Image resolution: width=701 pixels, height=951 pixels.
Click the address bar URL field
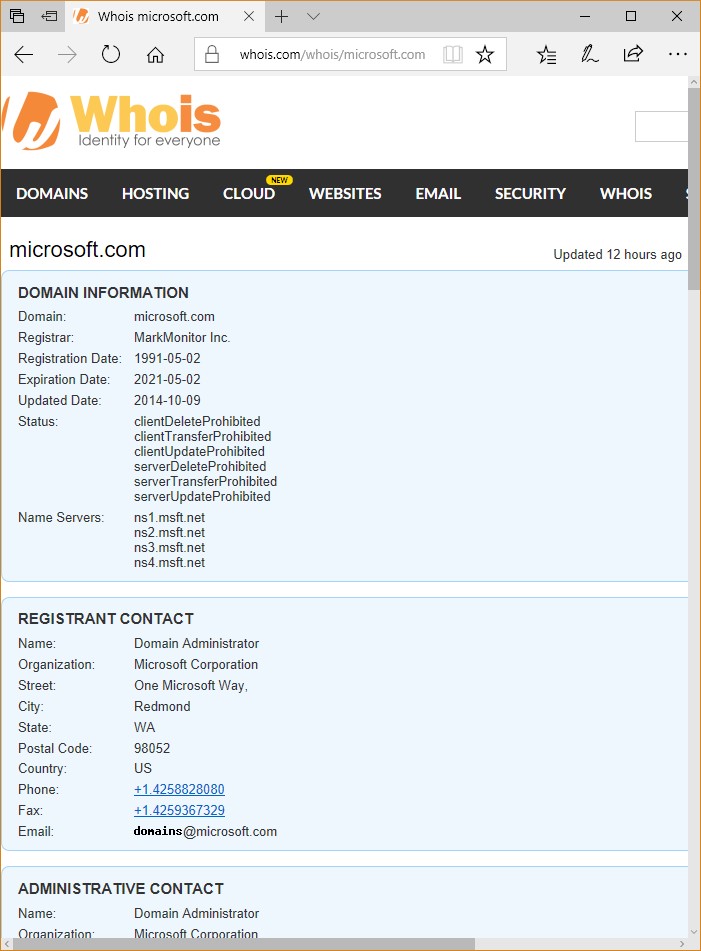pyautogui.click(x=332, y=55)
